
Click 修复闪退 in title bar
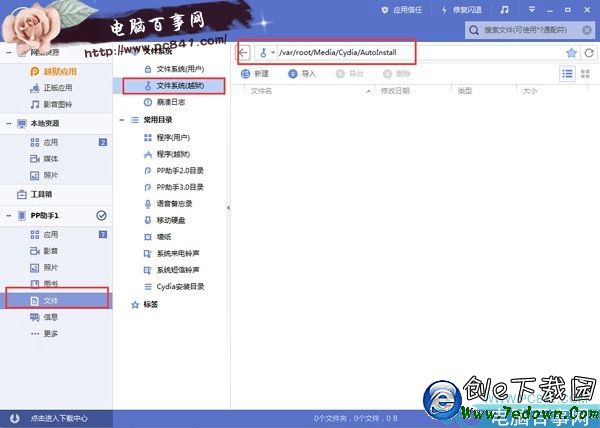coord(461,10)
